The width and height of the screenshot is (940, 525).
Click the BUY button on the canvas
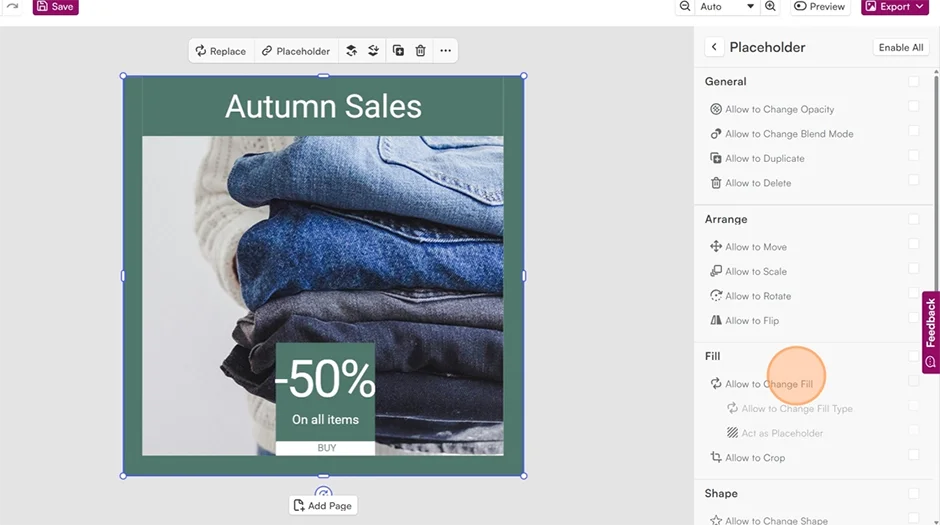tap(326, 448)
